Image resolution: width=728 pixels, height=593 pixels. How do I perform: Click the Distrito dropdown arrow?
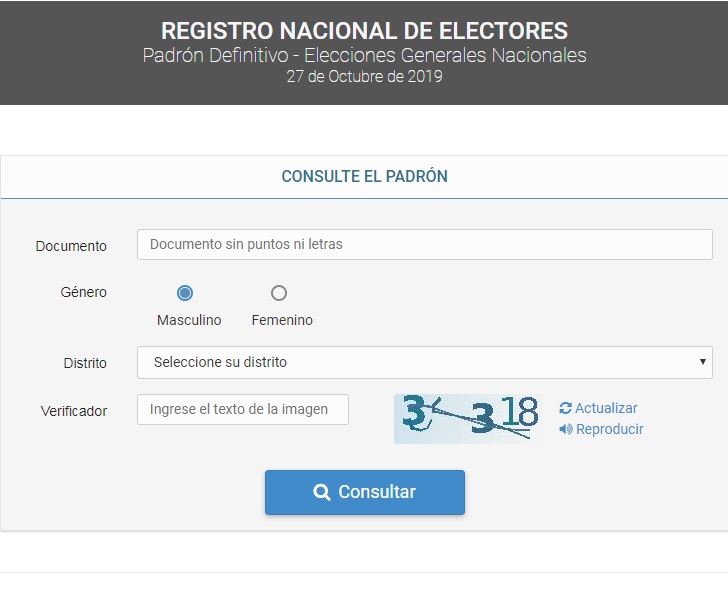click(702, 362)
